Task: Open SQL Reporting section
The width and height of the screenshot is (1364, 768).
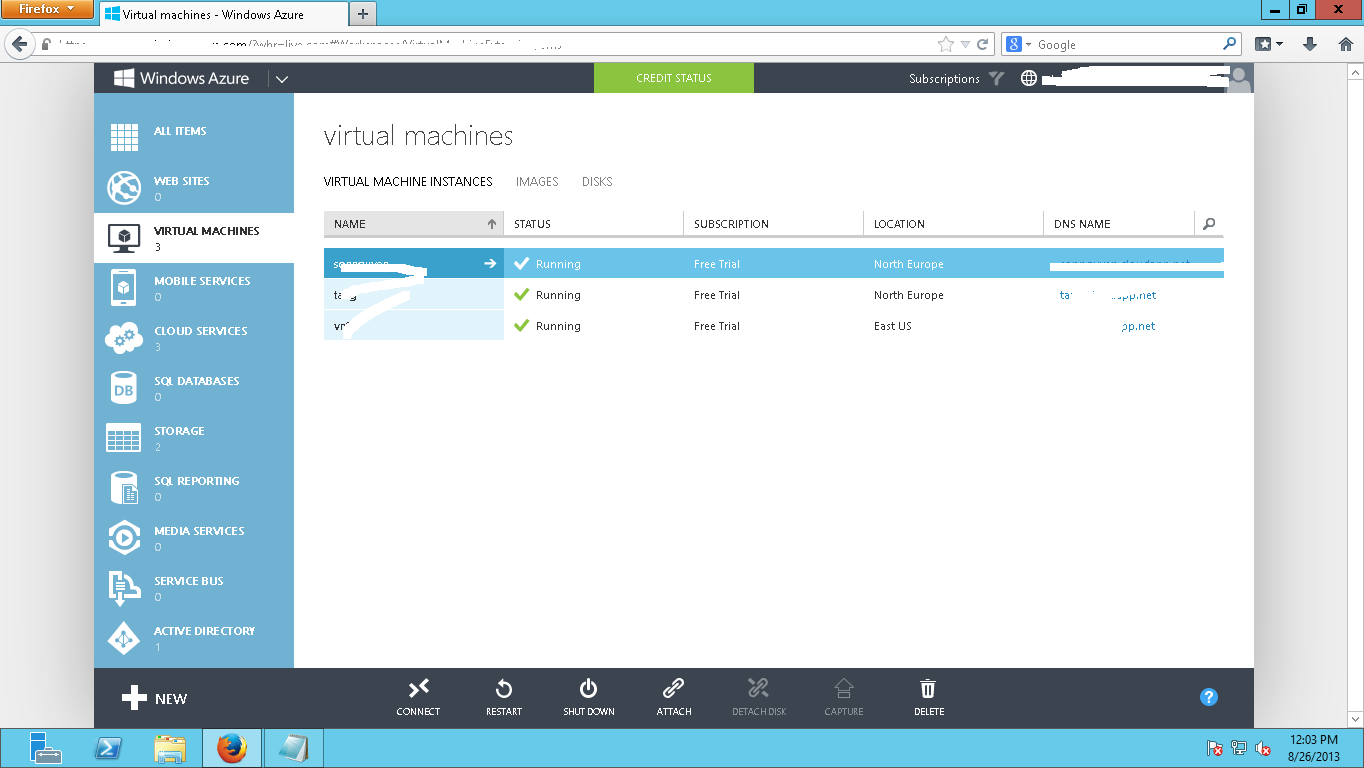Action: coord(194,487)
